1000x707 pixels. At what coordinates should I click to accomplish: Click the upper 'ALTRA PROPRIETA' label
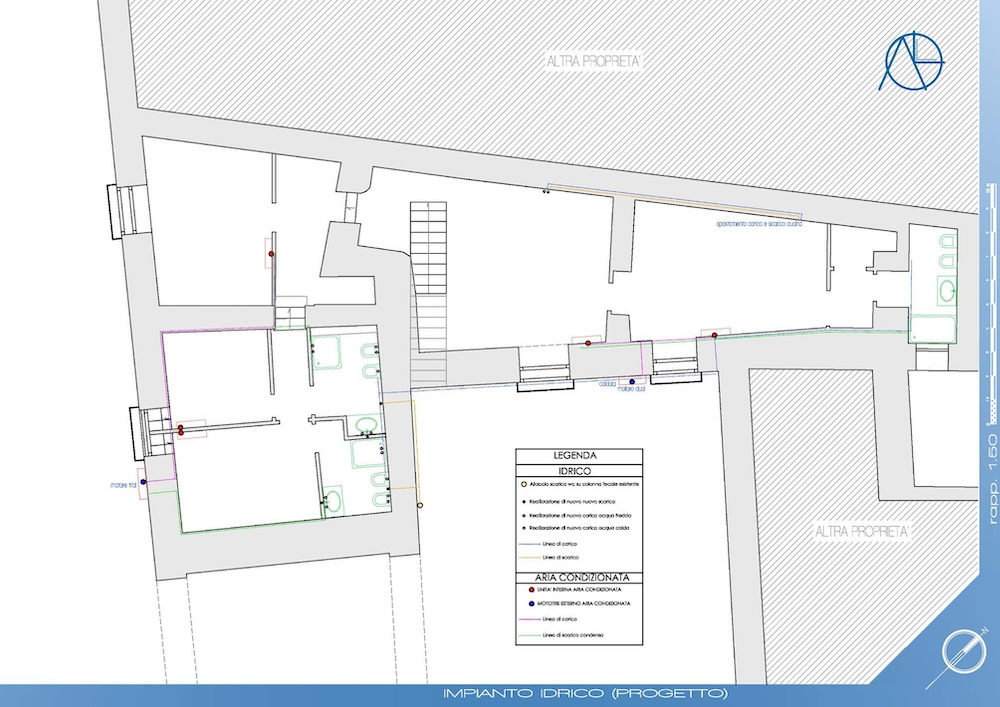pyautogui.click(x=593, y=62)
